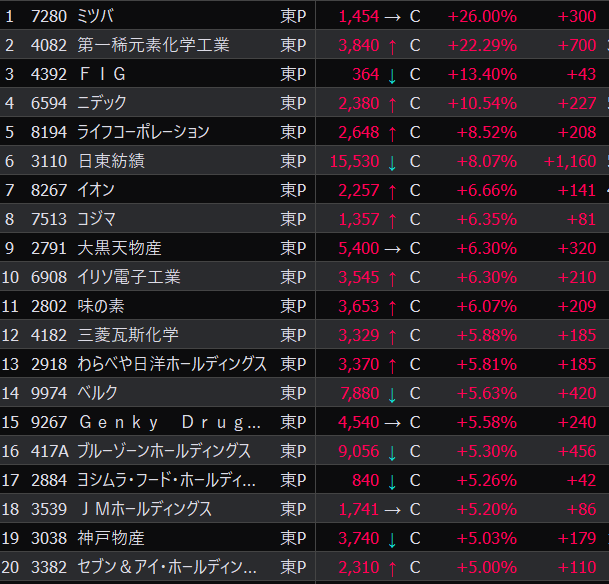
Task: Click the right arrow in 大黒天物産 row
Action: pos(392,248)
